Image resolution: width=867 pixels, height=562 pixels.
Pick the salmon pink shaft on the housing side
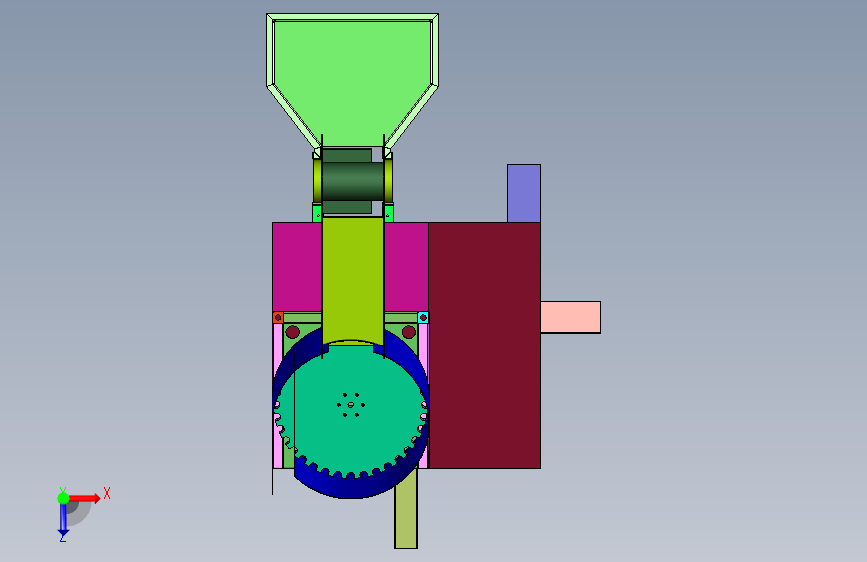[570, 317]
